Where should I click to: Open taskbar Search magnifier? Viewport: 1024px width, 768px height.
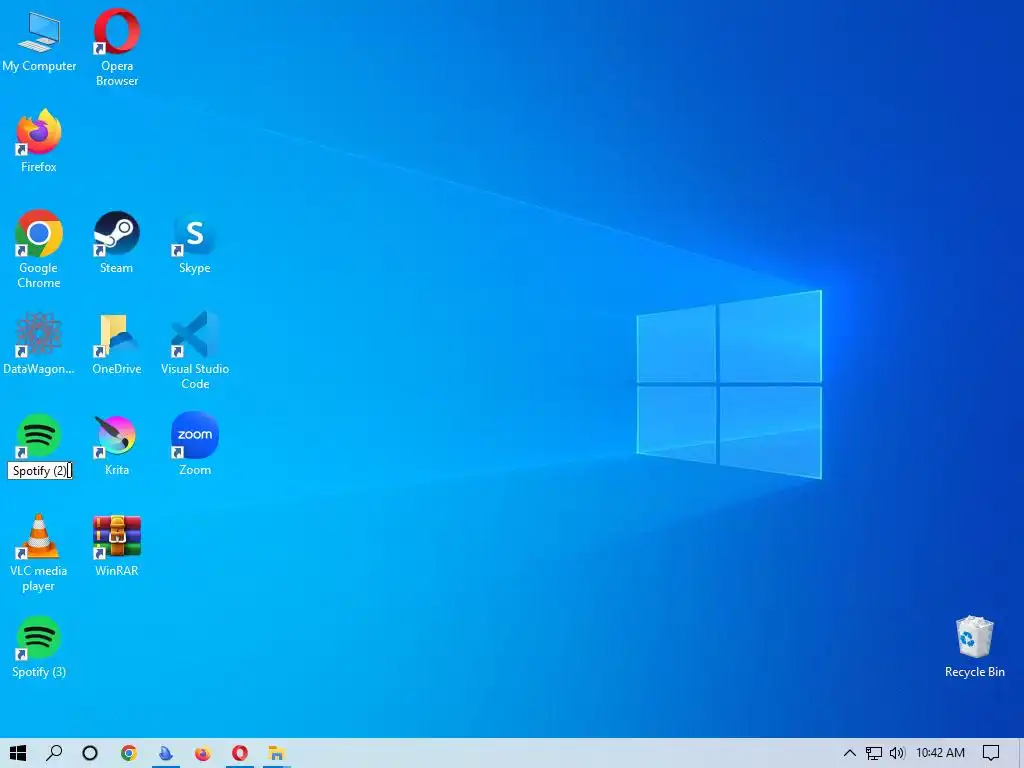click(x=54, y=753)
